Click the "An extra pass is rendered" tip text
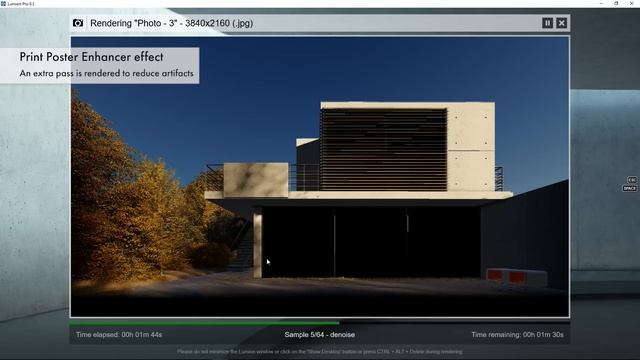The width and height of the screenshot is (640, 360). pyautogui.click(x=106, y=73)
